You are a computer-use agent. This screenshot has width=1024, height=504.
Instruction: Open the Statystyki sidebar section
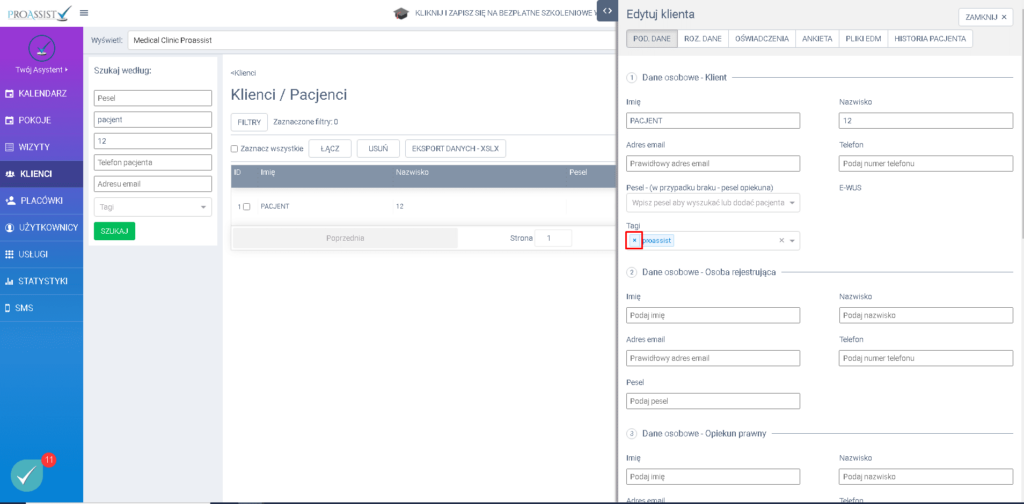point(41,281)
